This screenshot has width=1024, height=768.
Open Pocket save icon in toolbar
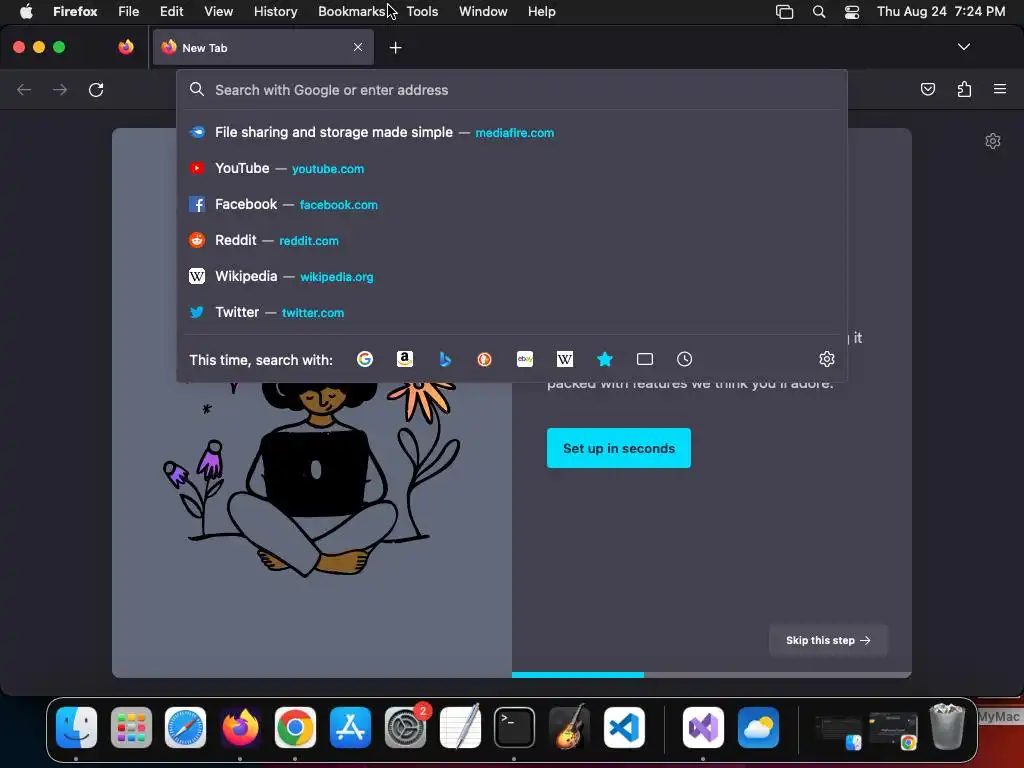[x=927, y=89]
